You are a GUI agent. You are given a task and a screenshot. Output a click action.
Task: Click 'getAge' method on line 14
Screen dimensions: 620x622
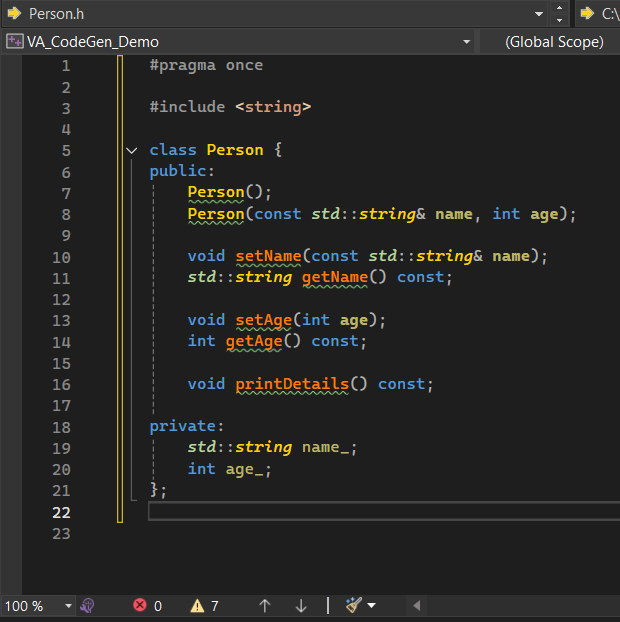coord(254,342)
